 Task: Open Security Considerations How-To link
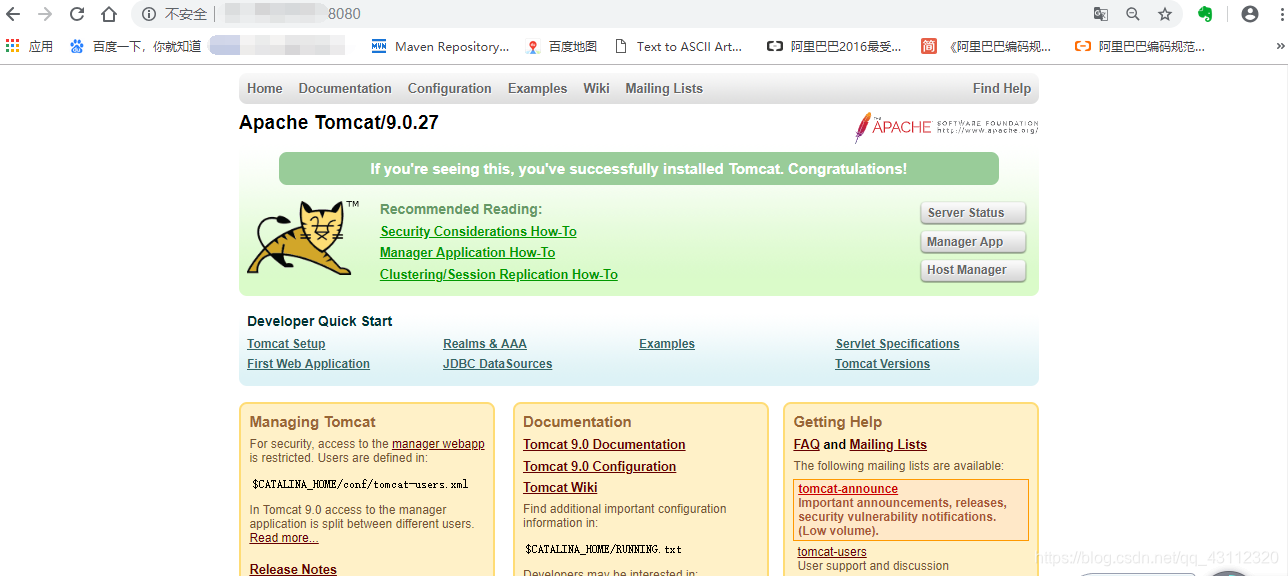tap(478, 231)
